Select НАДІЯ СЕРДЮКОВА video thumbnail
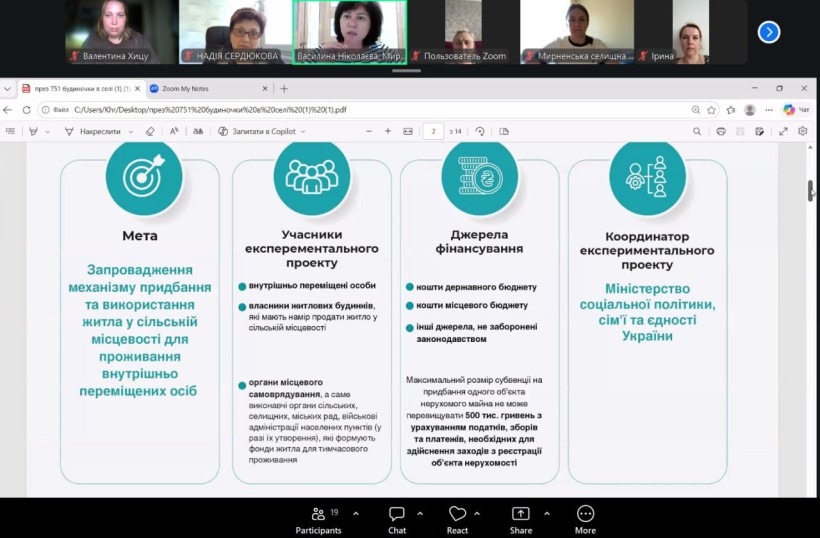This screenshot has width=820, height=538. (x=235, y=32)
